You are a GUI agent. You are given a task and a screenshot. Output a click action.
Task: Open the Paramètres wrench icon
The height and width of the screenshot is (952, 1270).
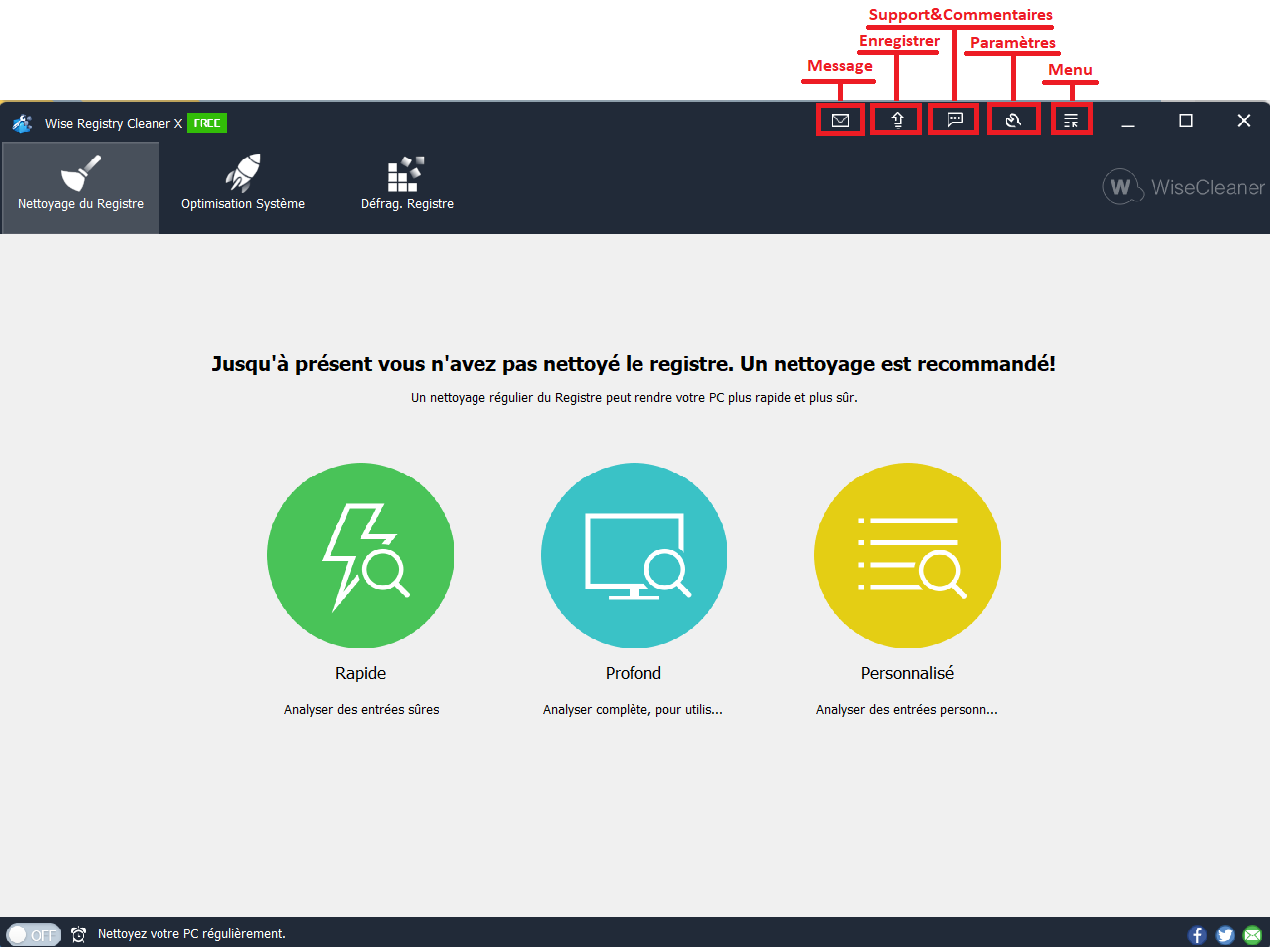click(x=1013, y=120)
